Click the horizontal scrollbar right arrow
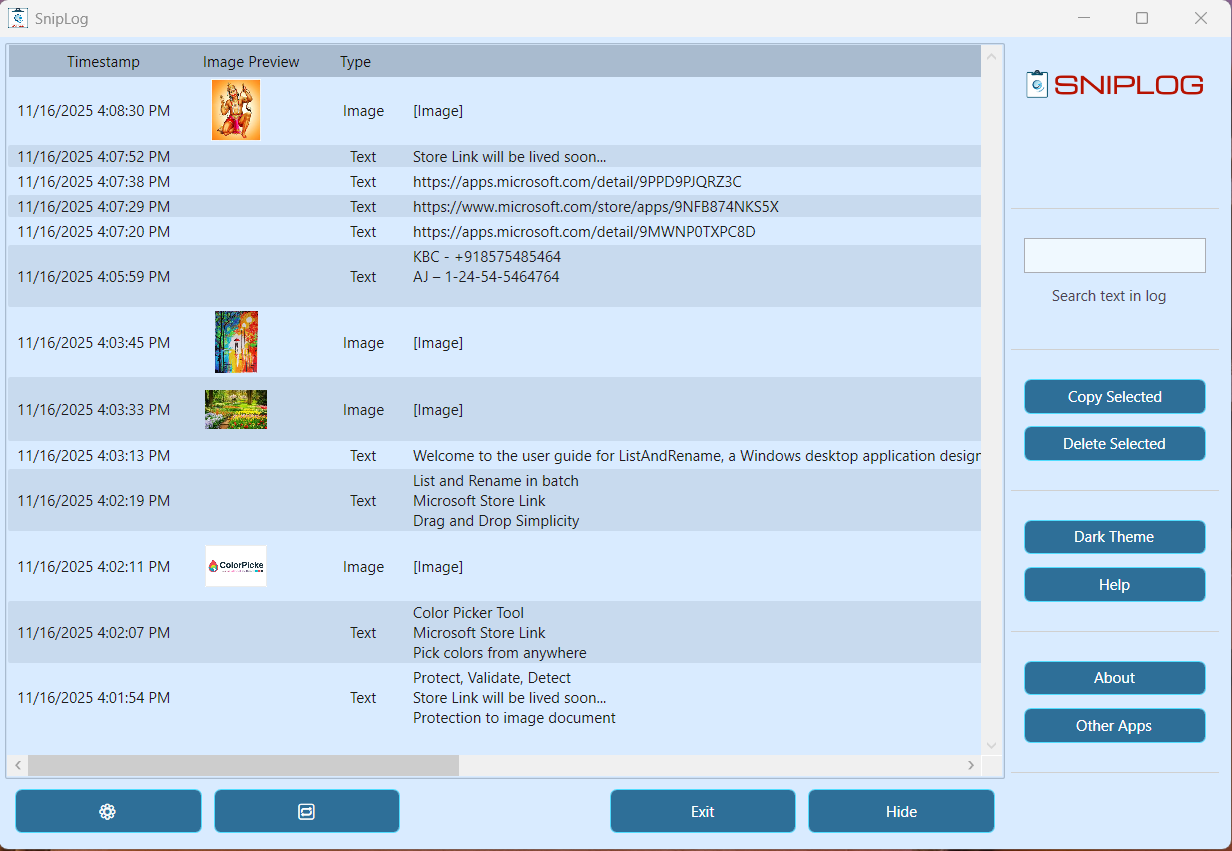 click(x=971, y=765)
